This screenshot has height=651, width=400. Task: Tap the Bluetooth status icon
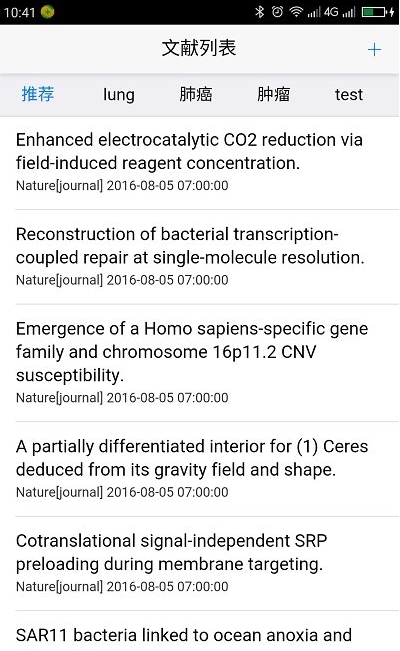(260, 12)
